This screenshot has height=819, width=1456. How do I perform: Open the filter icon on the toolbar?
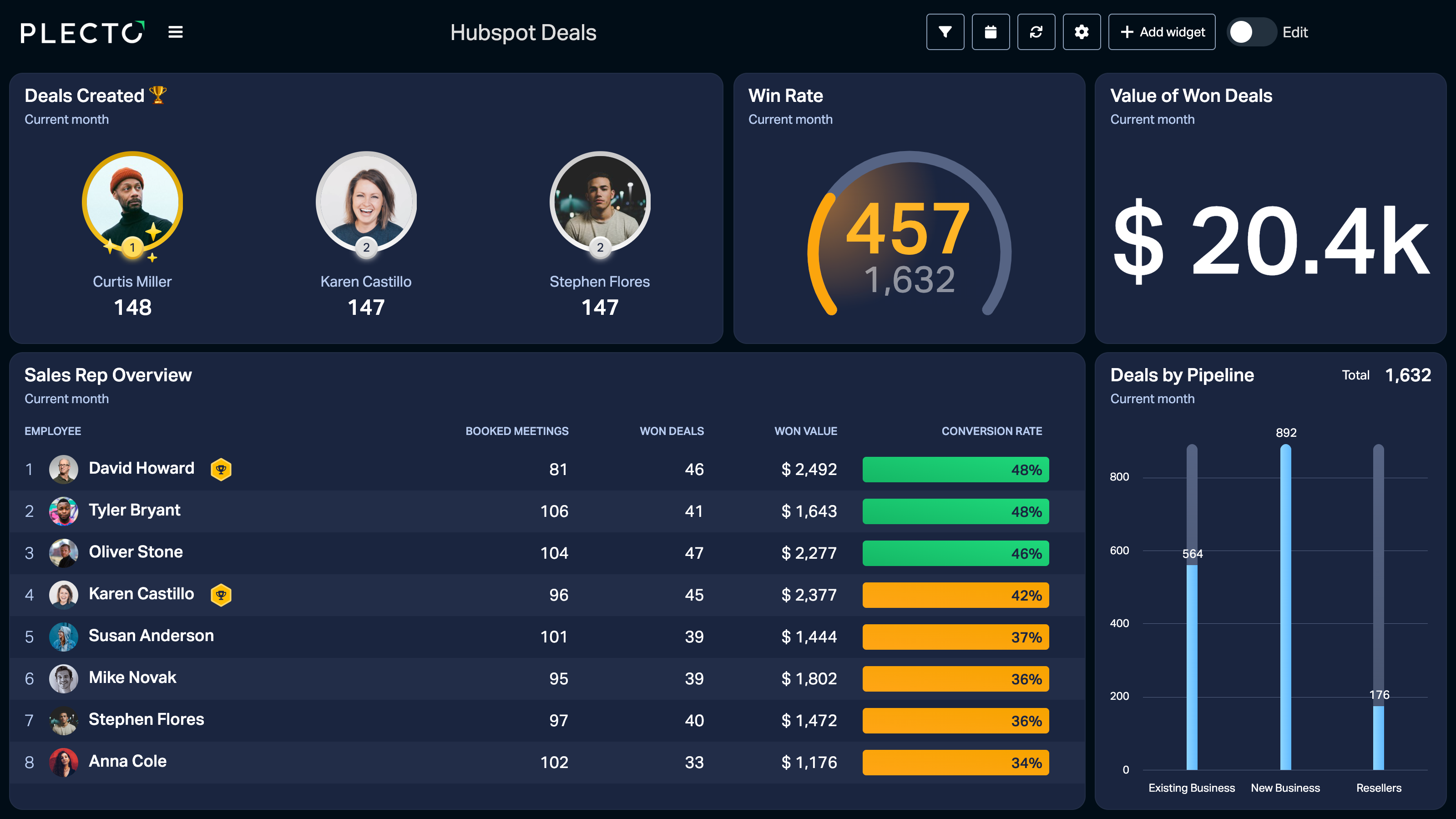click(945, 32)
